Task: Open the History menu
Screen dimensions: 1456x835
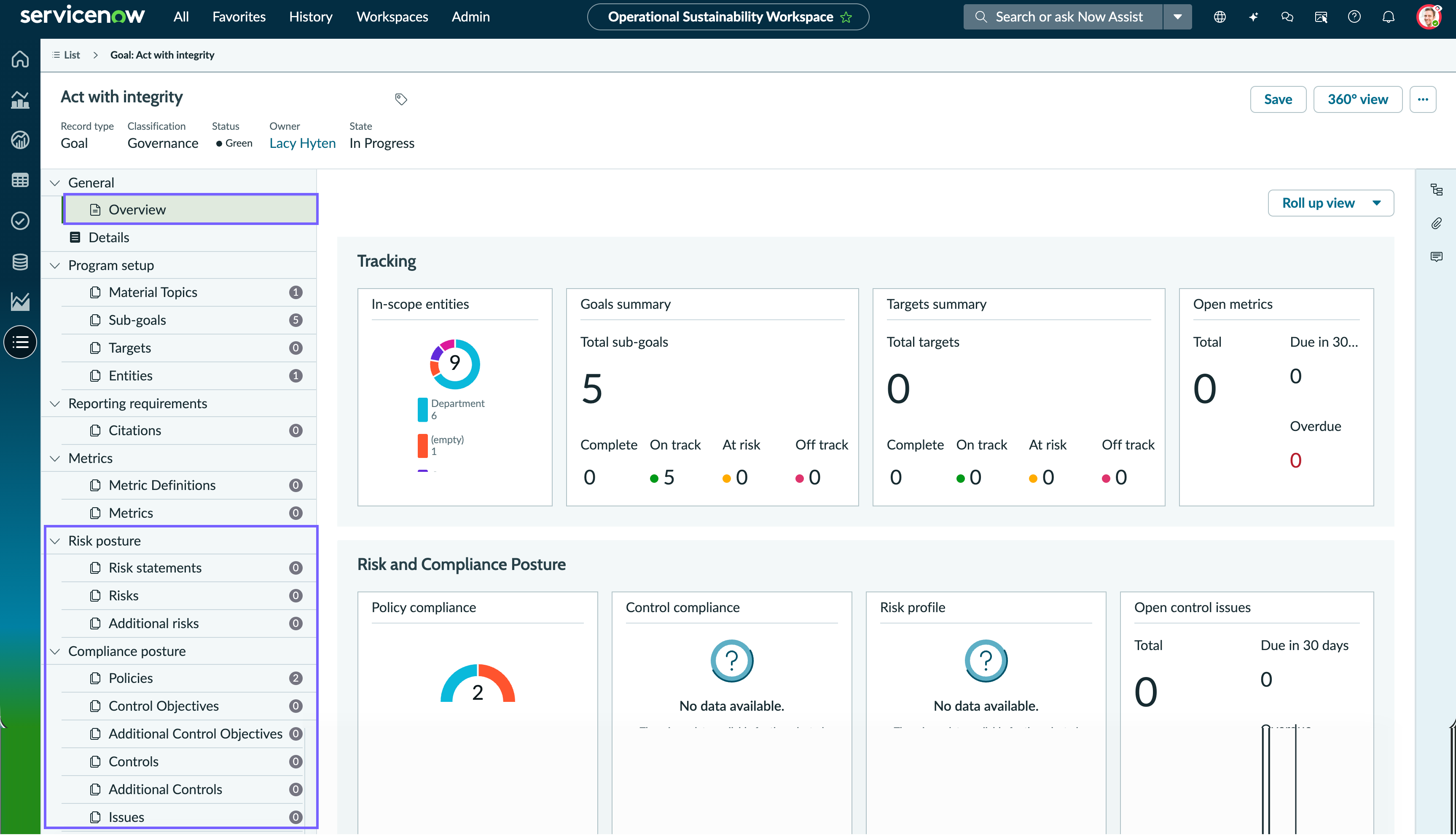Action: tap(310, 16)
